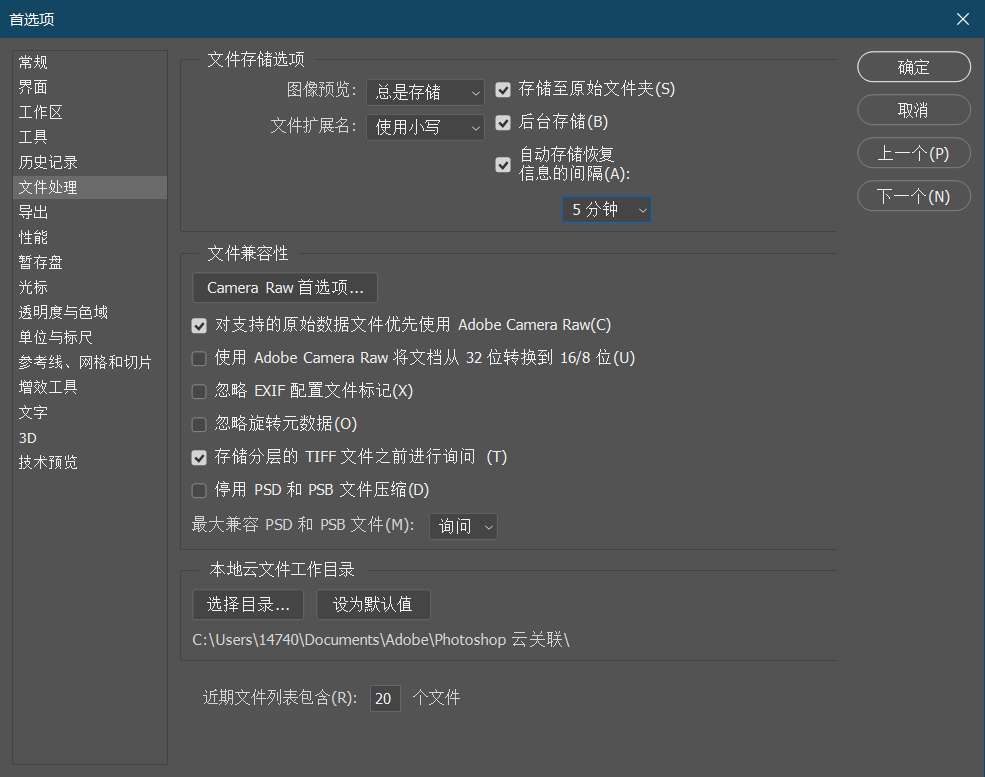This screenshot has width=985, height=777.
Task: Go to 导出 preferences category
Action: (x=90, y=212)
